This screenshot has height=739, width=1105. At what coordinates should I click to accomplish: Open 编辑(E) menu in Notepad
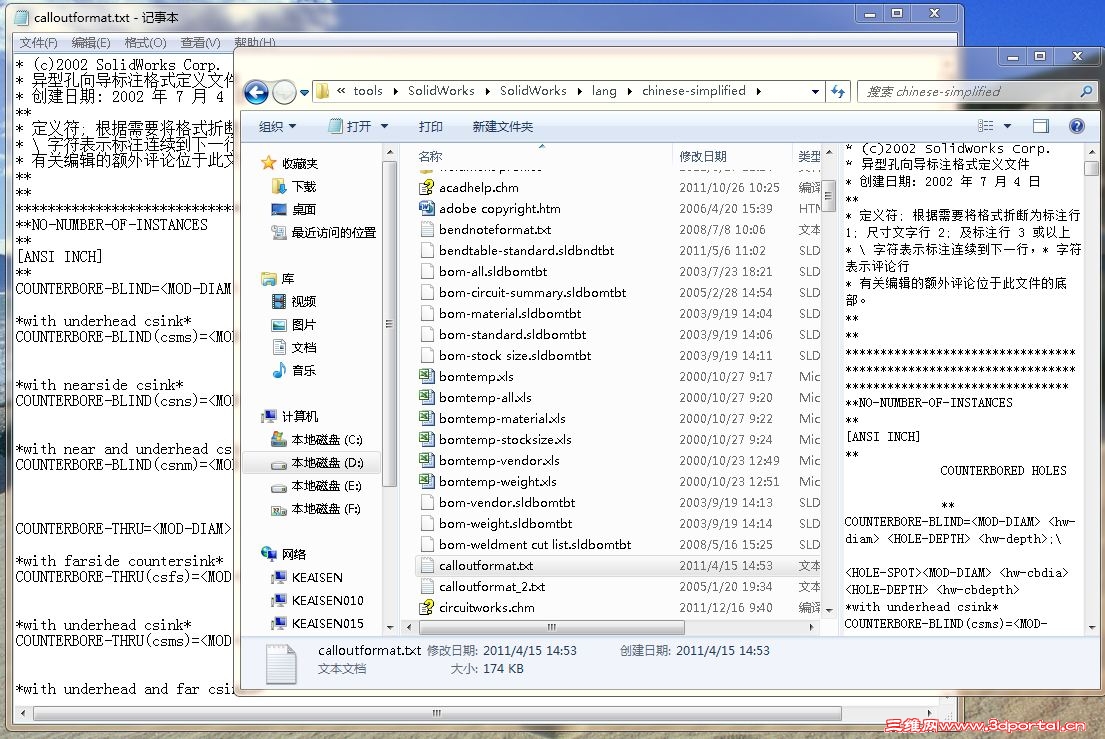[x=91, y=43]
